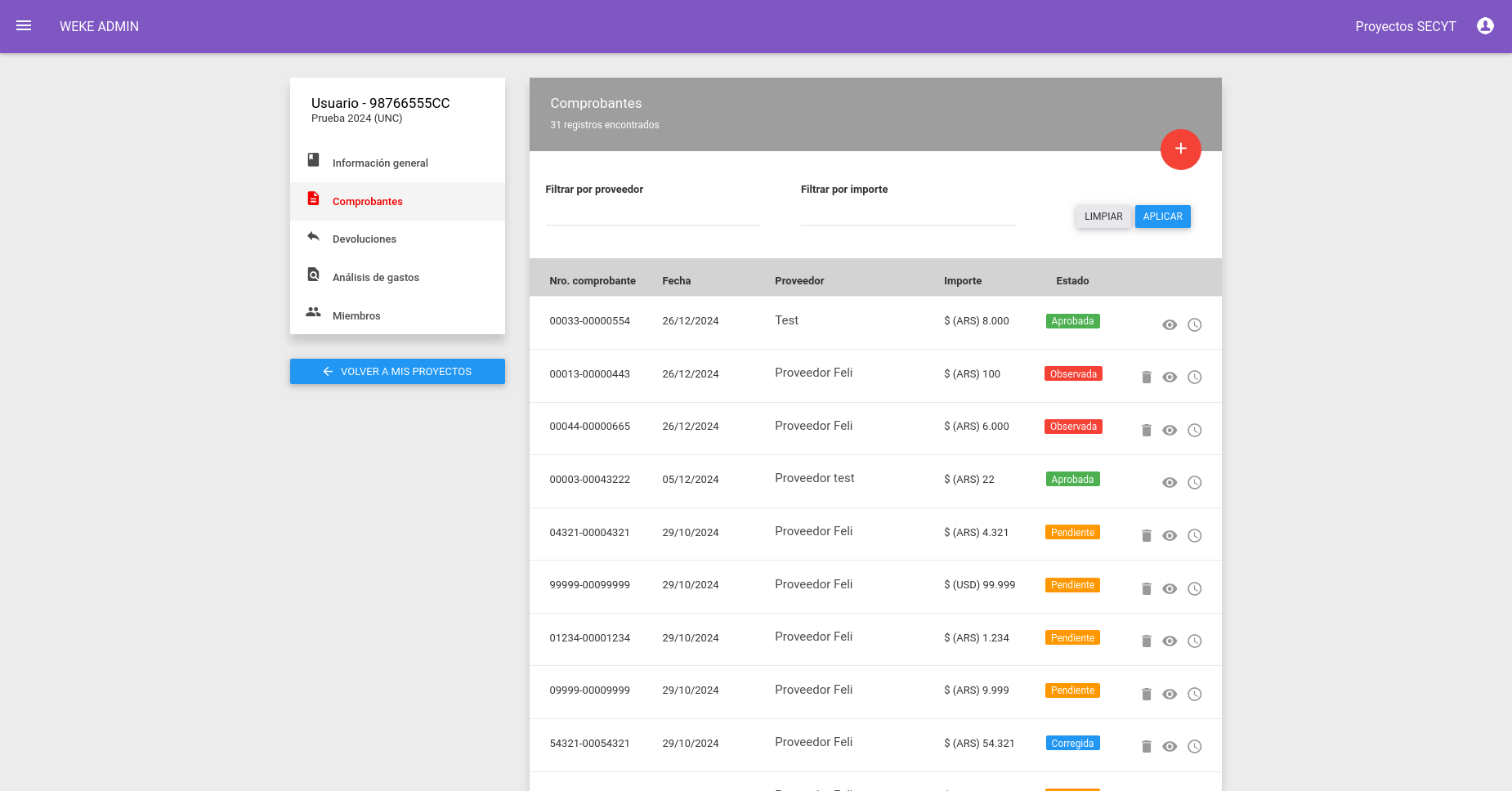The width and height of the screenshot is (1512, 791).
Task: Open the hamburger navigation menu
Action: click(x=24, y=26)
